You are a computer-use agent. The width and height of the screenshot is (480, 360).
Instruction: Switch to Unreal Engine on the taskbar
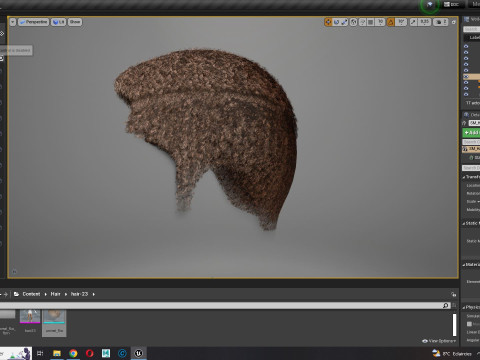[x=138, y=353]
